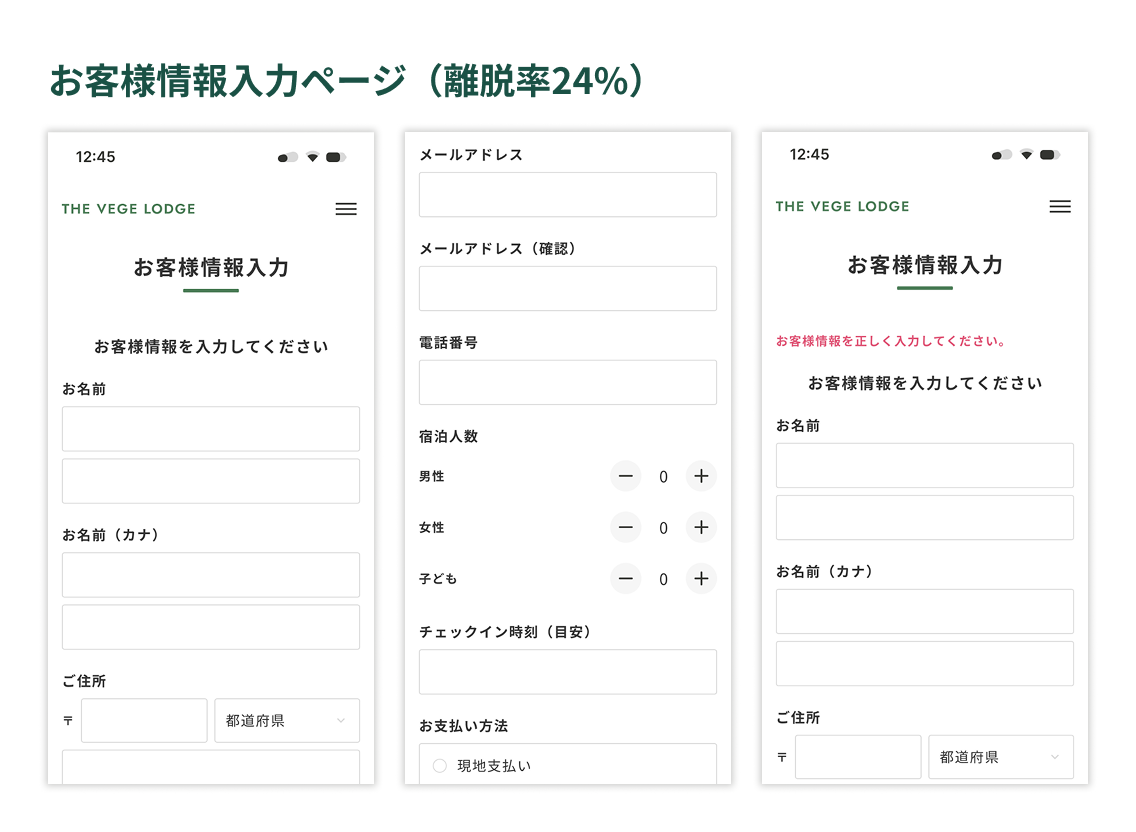Increase the 女性 guest count
Viewport: 1136px width, 832px height.
point(701,528)
